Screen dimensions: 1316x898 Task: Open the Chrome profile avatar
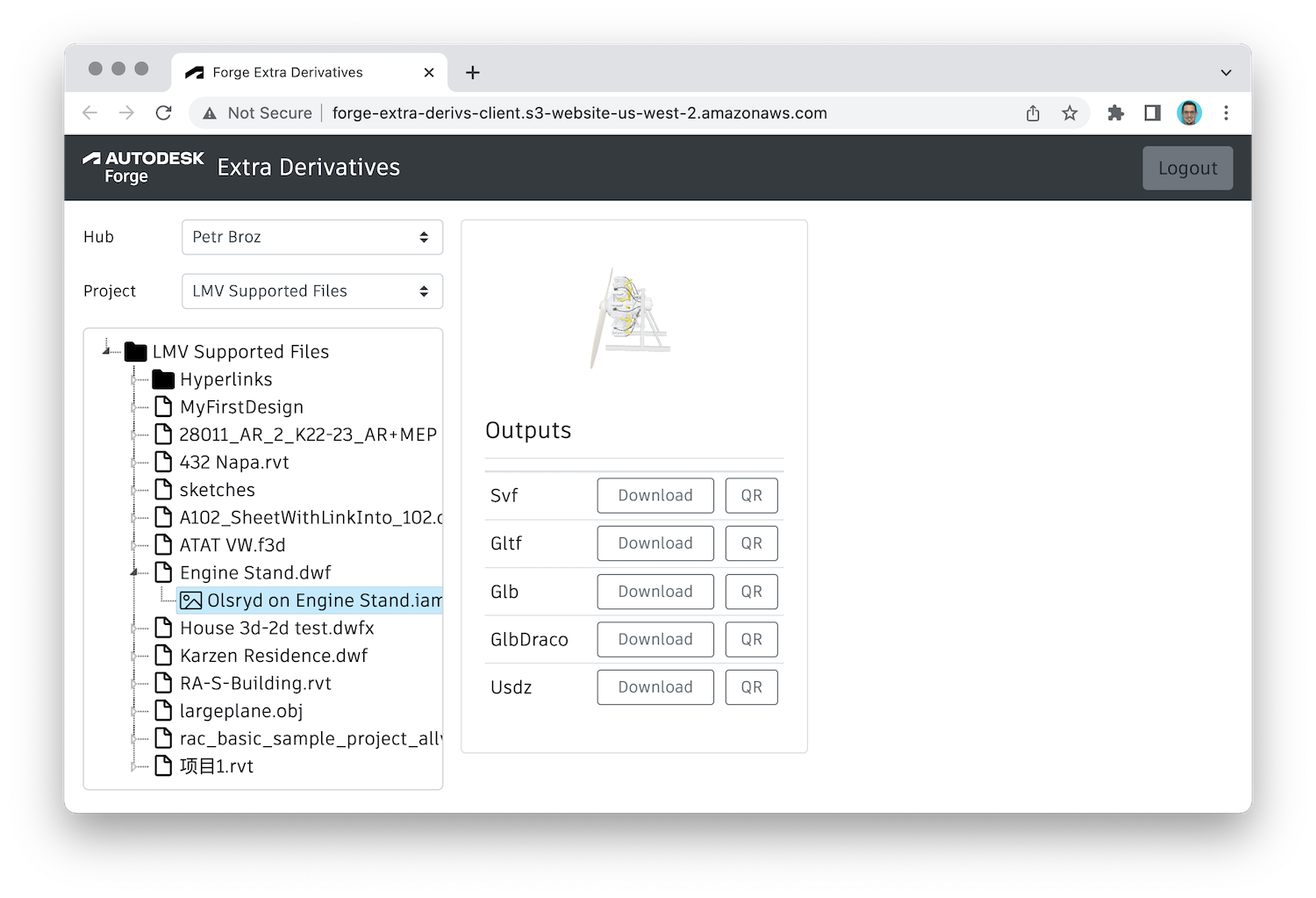click(1190, 113)
